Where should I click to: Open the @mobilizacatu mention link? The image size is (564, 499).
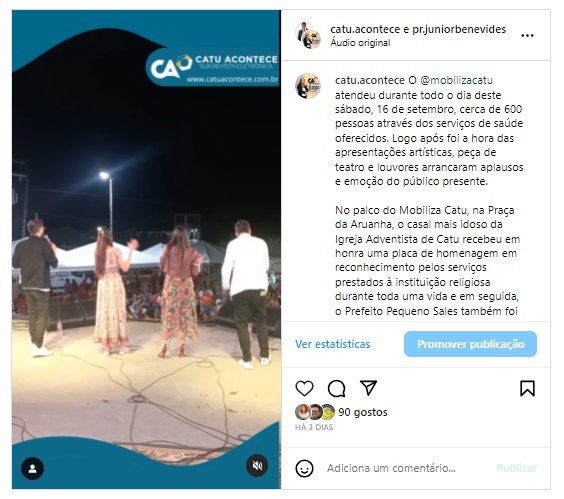456,80
